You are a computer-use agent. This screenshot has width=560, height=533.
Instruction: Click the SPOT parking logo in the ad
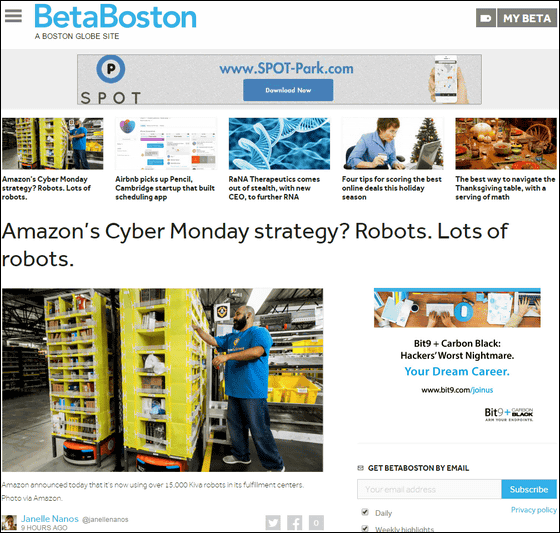pos(111,80)
